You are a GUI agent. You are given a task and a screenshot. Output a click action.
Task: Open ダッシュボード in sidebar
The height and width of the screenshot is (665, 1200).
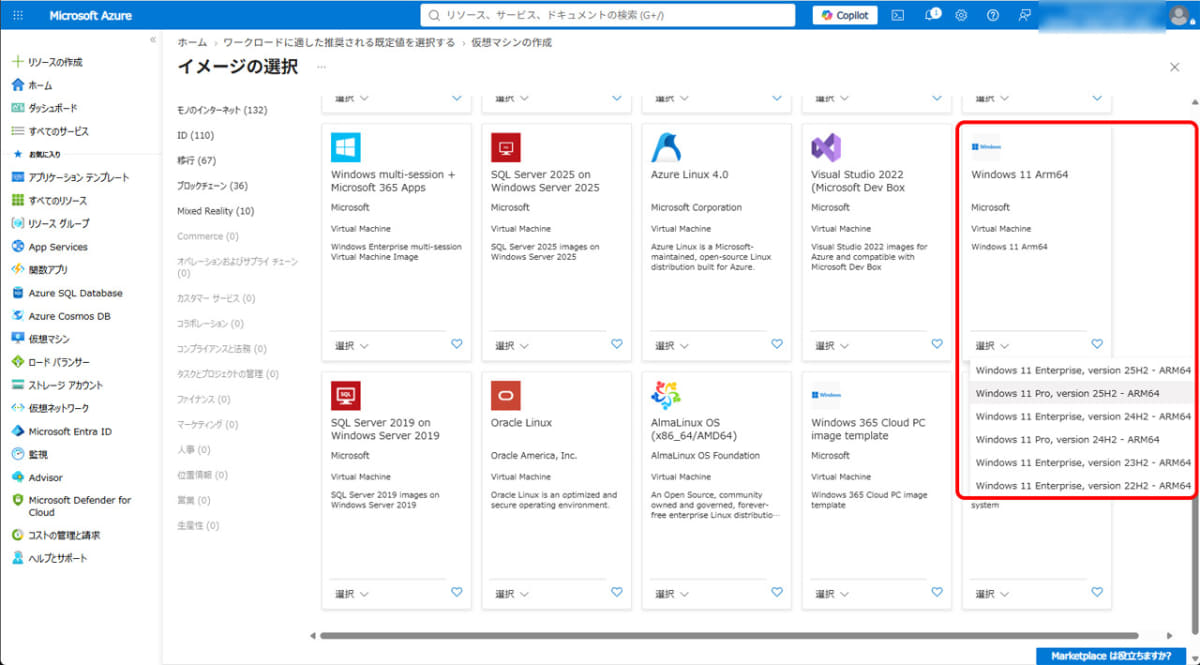point(52,108)
